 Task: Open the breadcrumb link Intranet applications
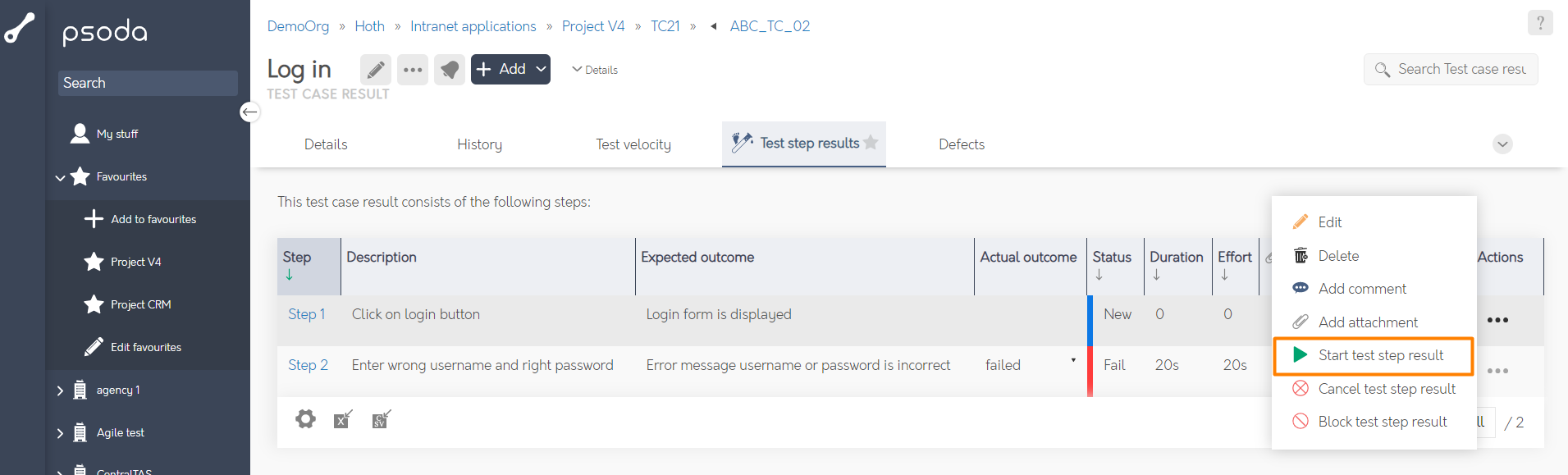(x=473, y=25)
